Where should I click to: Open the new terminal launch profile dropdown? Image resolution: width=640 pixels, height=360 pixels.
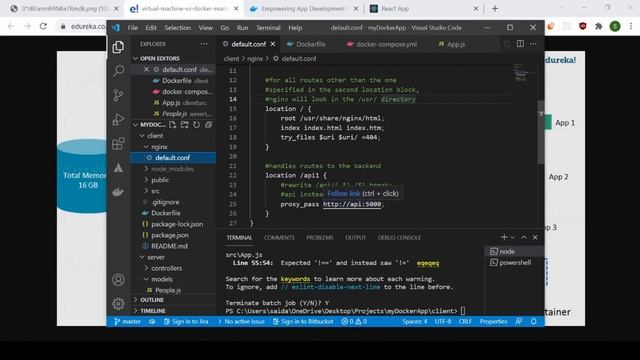tap(513, 237)
